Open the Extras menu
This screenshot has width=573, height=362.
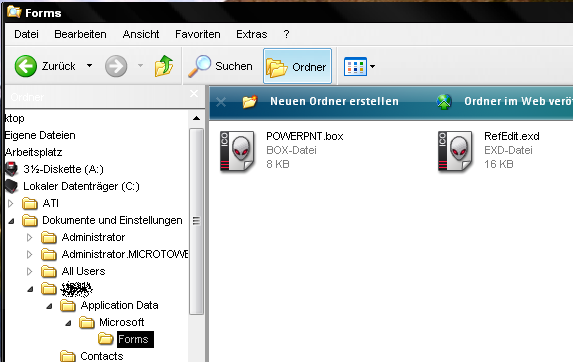[251, 34]
